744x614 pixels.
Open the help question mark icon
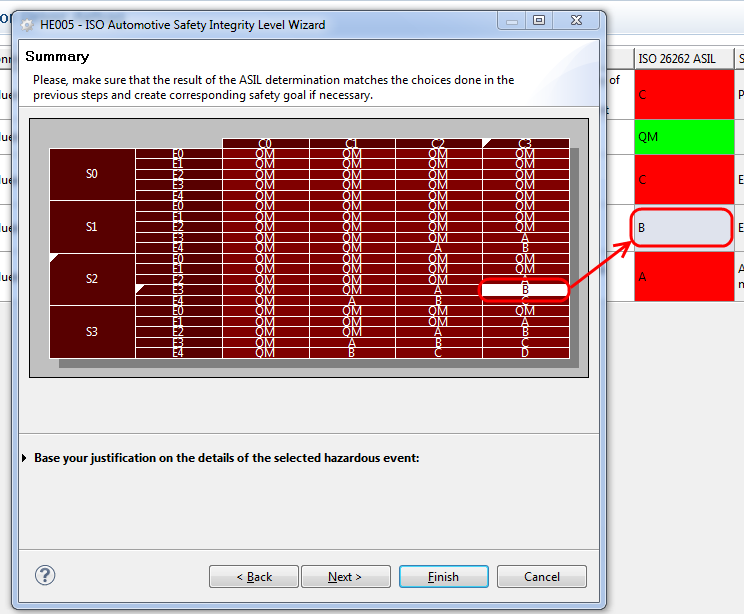pyautogui.click(x=45, y=576)
